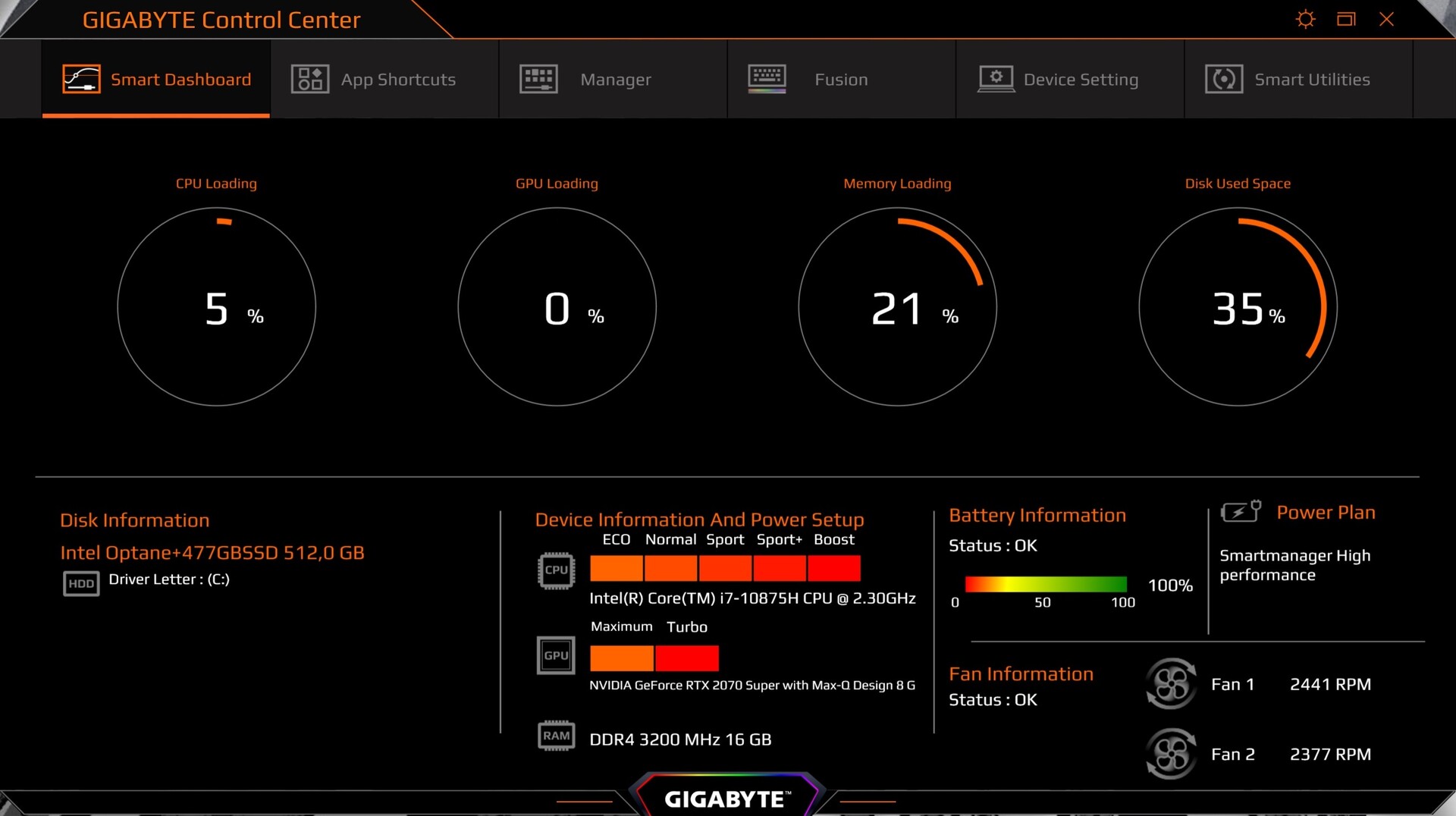Screen dimensions: 1456x816
Task: Click the DDR4 3200 MHz 16 GB text
Action: click(680, 739)
